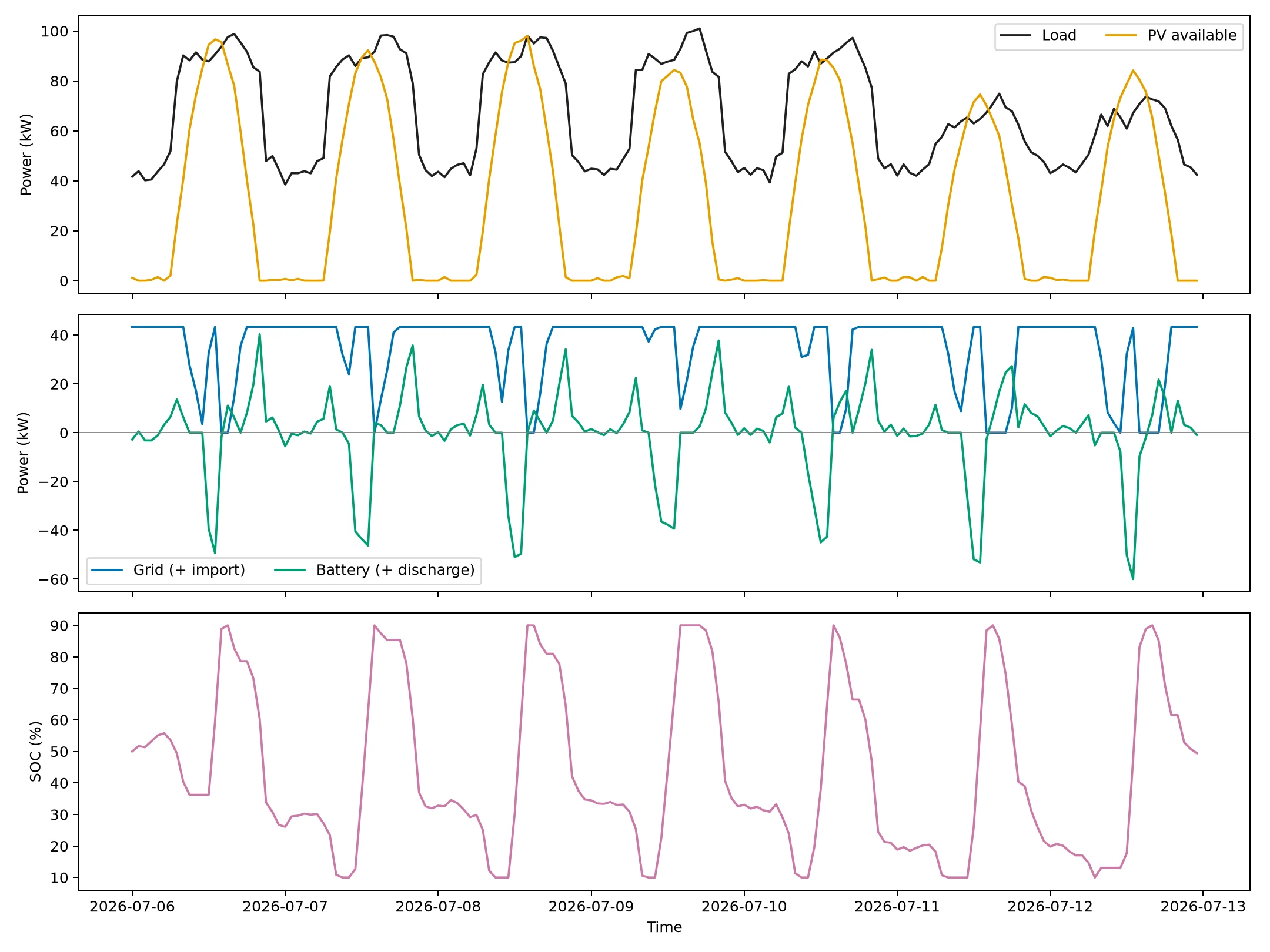Click the '2026-07-06' x-axis date label

[132, 907]
